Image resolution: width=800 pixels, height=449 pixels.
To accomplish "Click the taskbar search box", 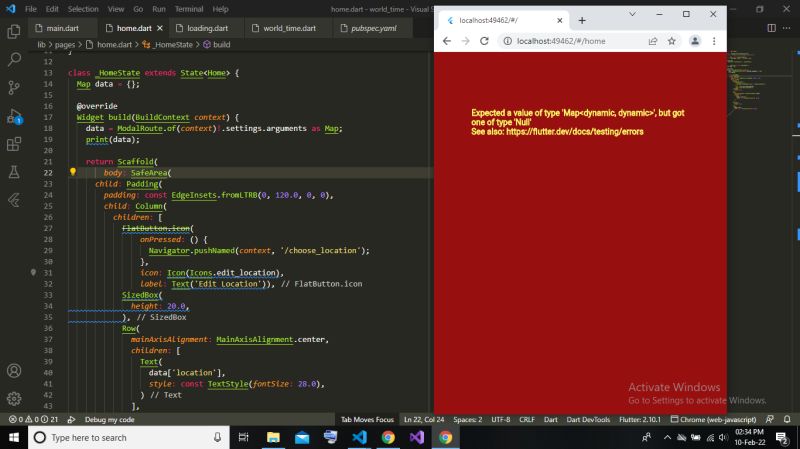I will click(x=129, y=437).
